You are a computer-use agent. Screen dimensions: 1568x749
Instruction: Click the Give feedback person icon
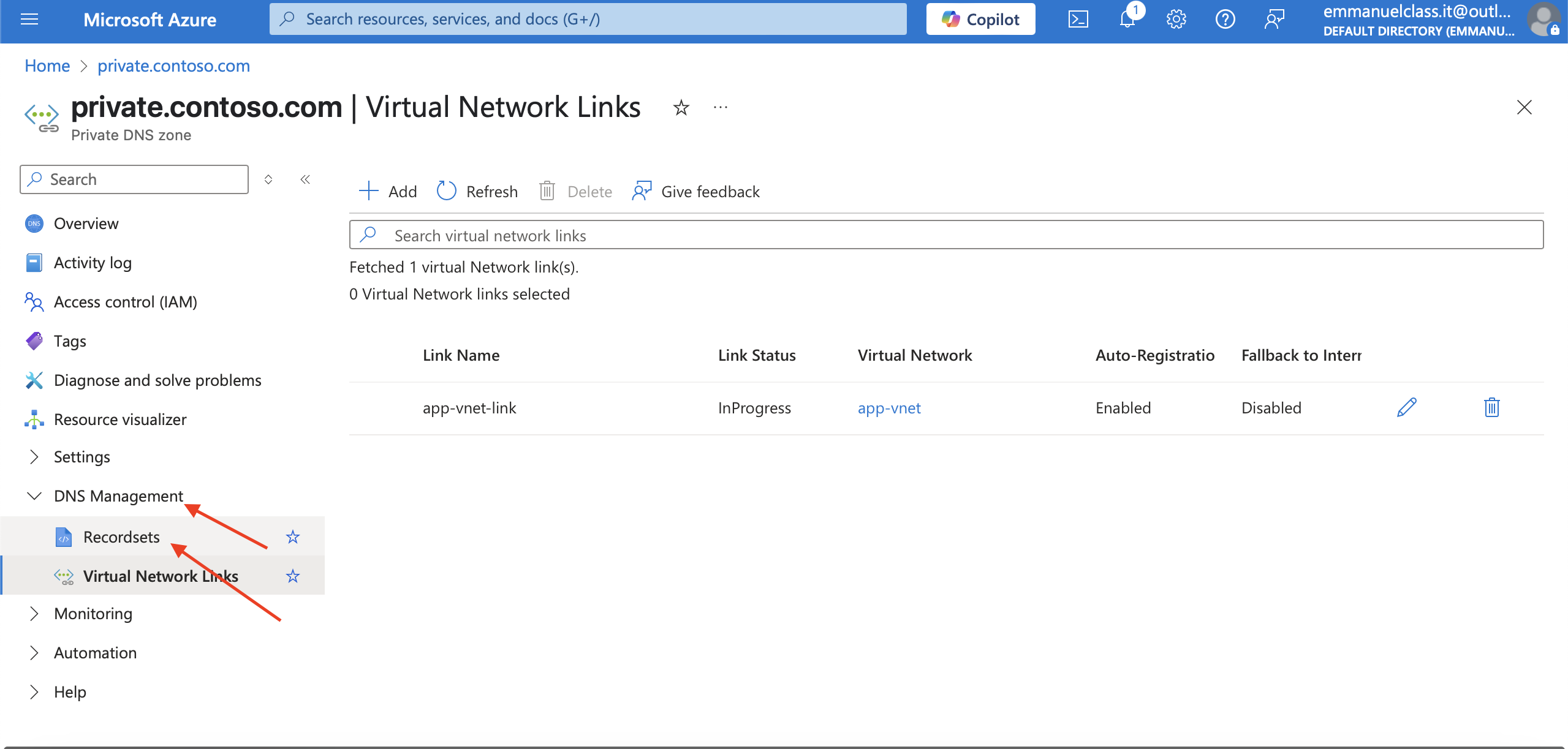click(x=642, y=191)
